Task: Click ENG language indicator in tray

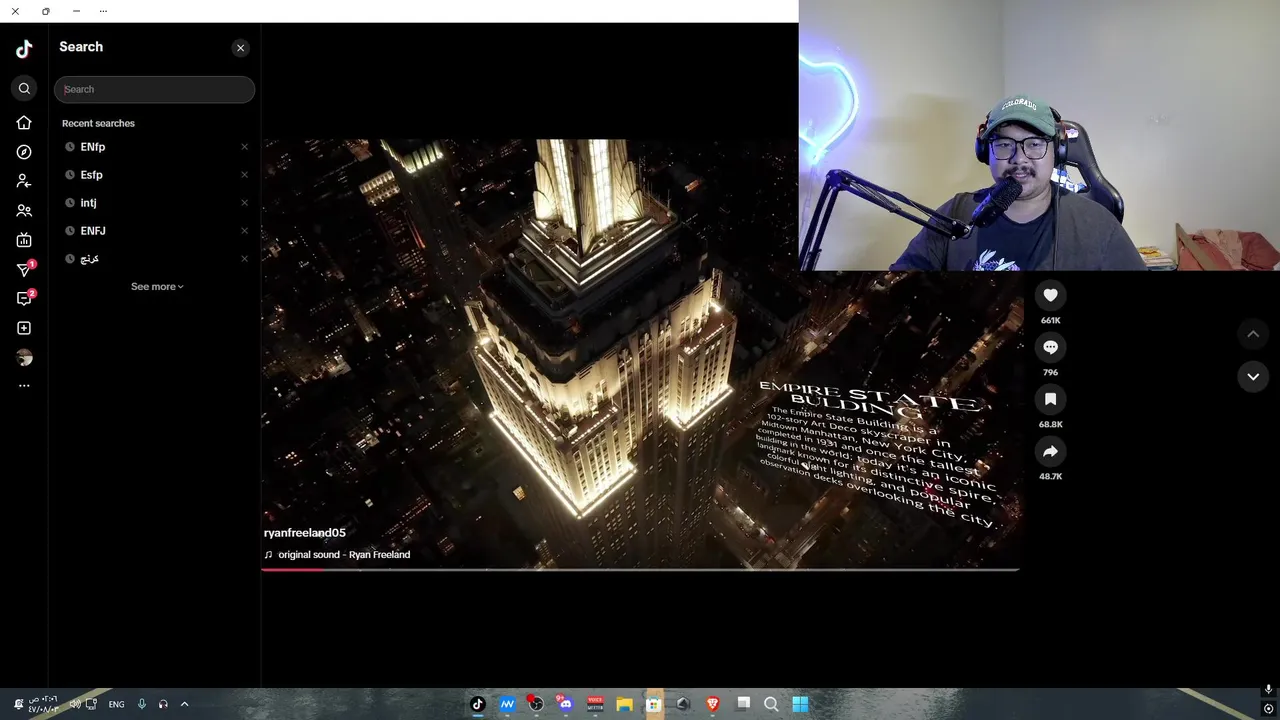Action: click(116, 704)
